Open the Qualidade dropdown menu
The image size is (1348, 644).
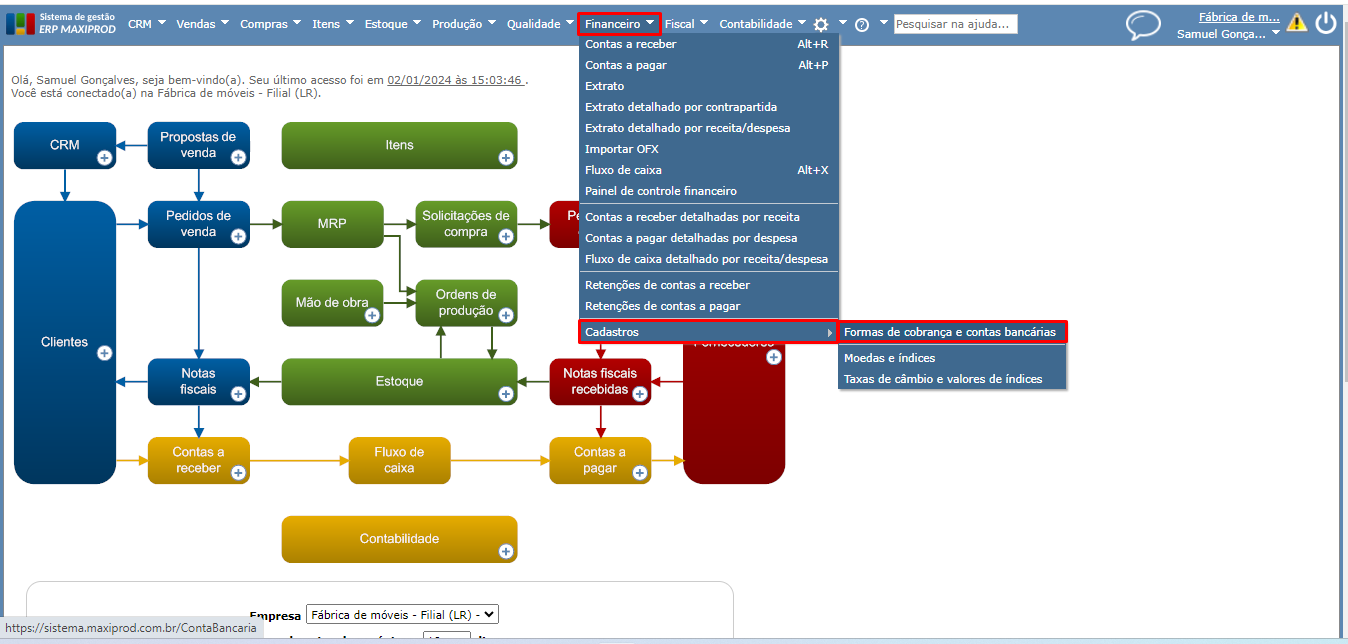tap(540, 23)
